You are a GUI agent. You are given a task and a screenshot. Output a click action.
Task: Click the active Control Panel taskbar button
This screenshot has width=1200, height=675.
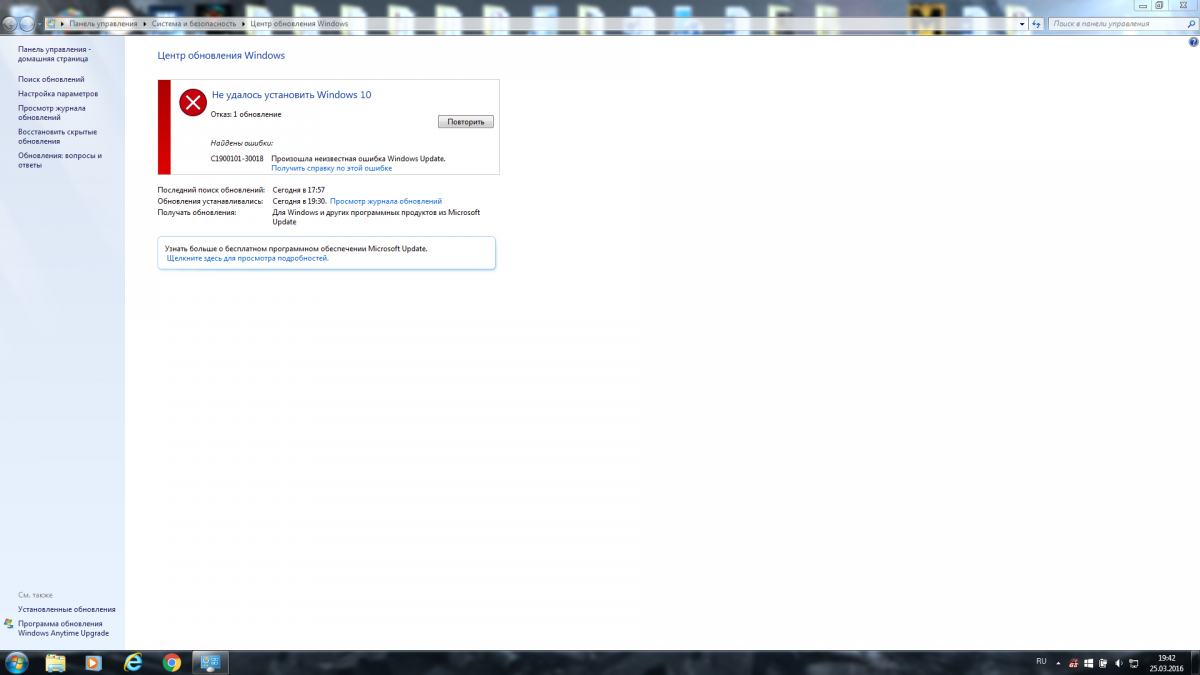pyautogui.click(x=211, y=662)
